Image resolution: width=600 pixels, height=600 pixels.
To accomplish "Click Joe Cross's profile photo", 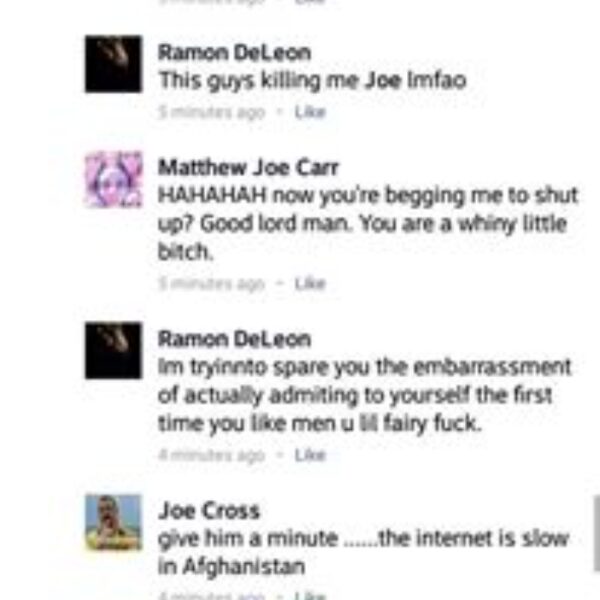I will [114, 522].
